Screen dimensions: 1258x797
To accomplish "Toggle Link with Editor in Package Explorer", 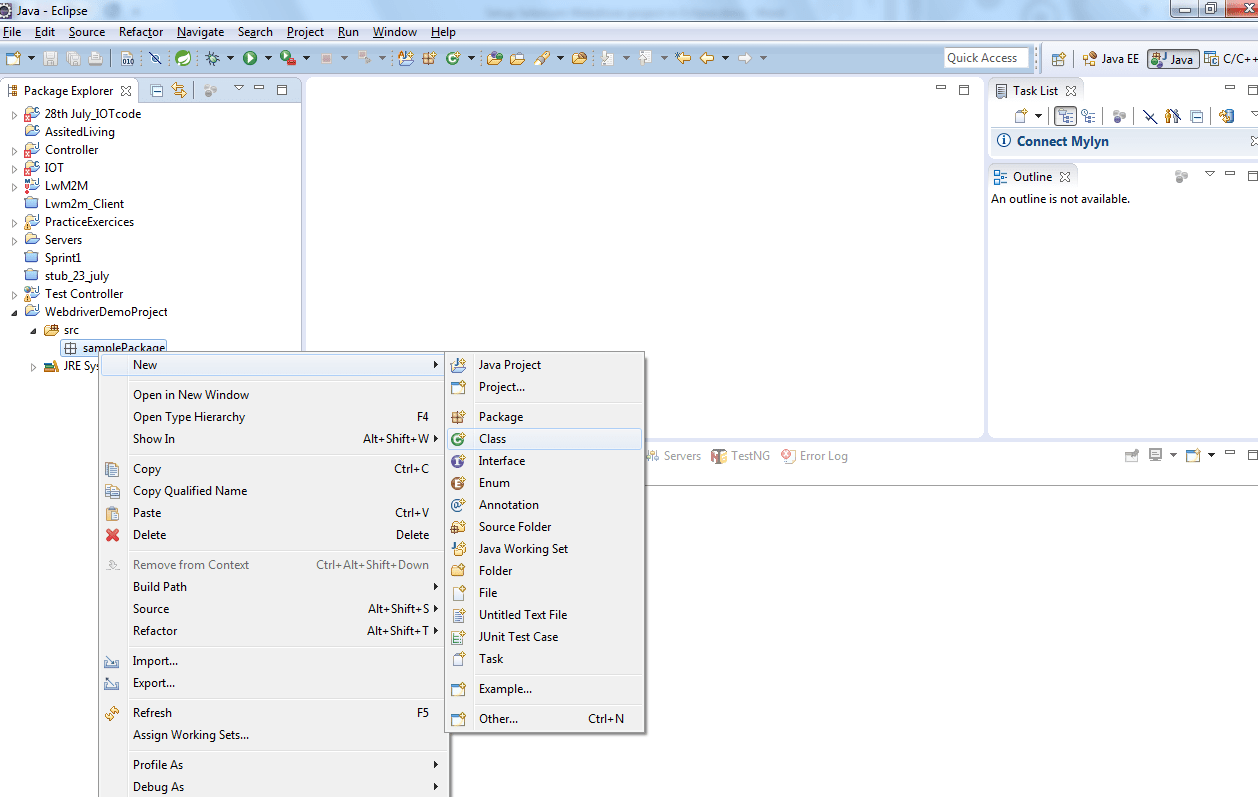I will 179,90.
